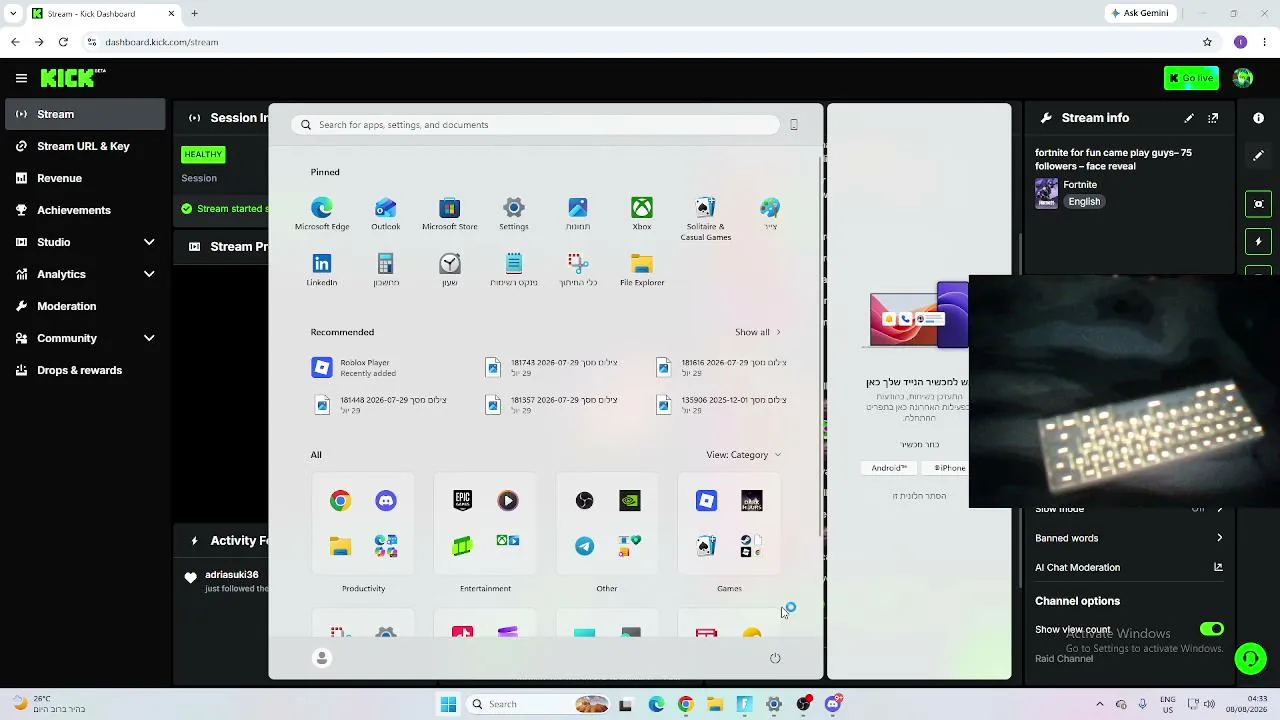
Task: Open Chrome from the Windows taskbar
Action: pyautogui.click(x=685, y=704)
